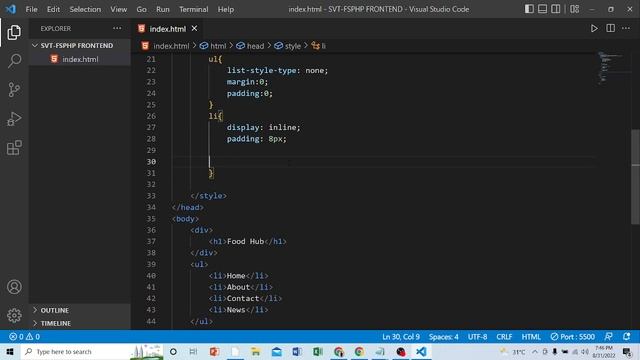Open the Selection menu
The width and height of the screenshot is (640, 360).
click(x=85, y=9)
